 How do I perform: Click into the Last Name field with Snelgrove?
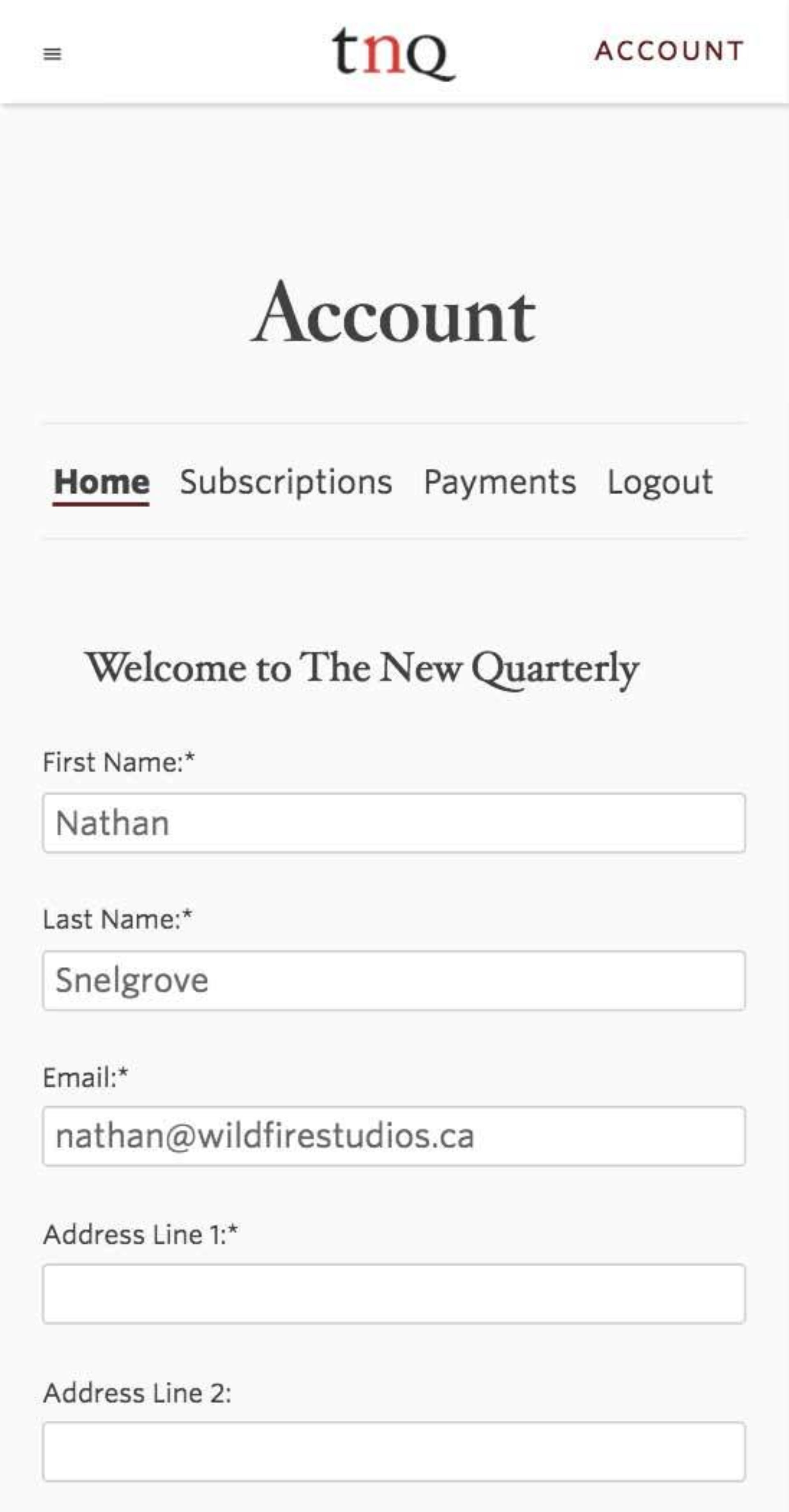tap(394, 980)
